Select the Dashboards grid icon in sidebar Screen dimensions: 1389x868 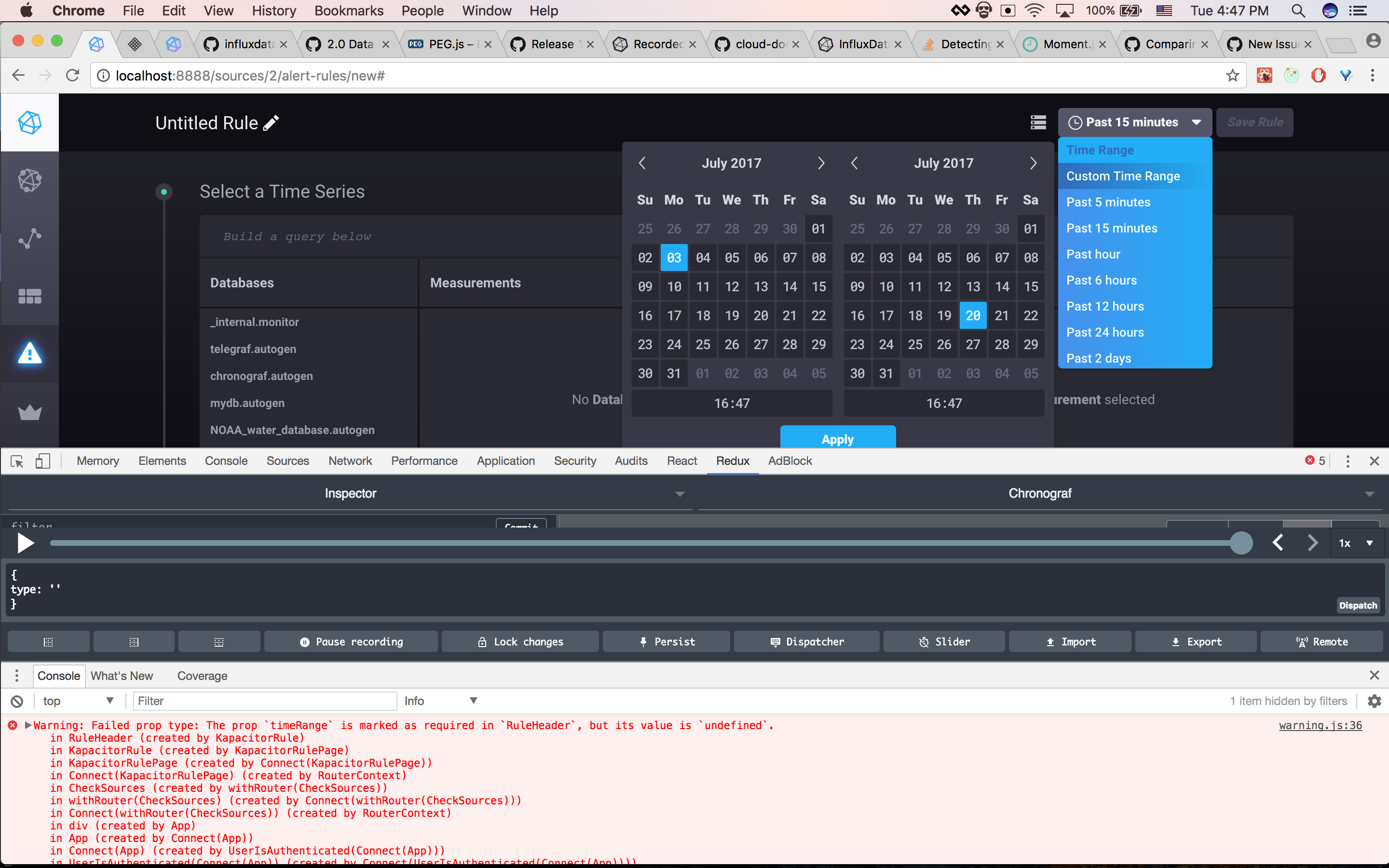[x=29, y=296]
